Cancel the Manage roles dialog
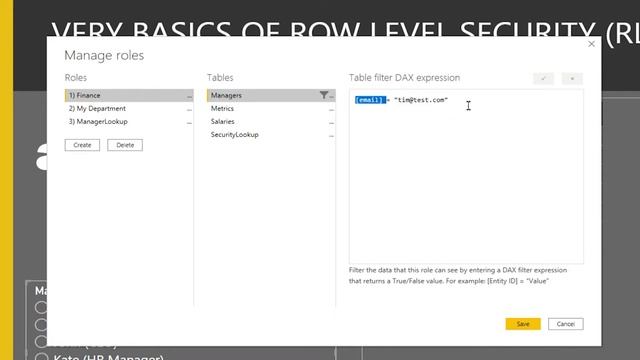 coord(566,324)
